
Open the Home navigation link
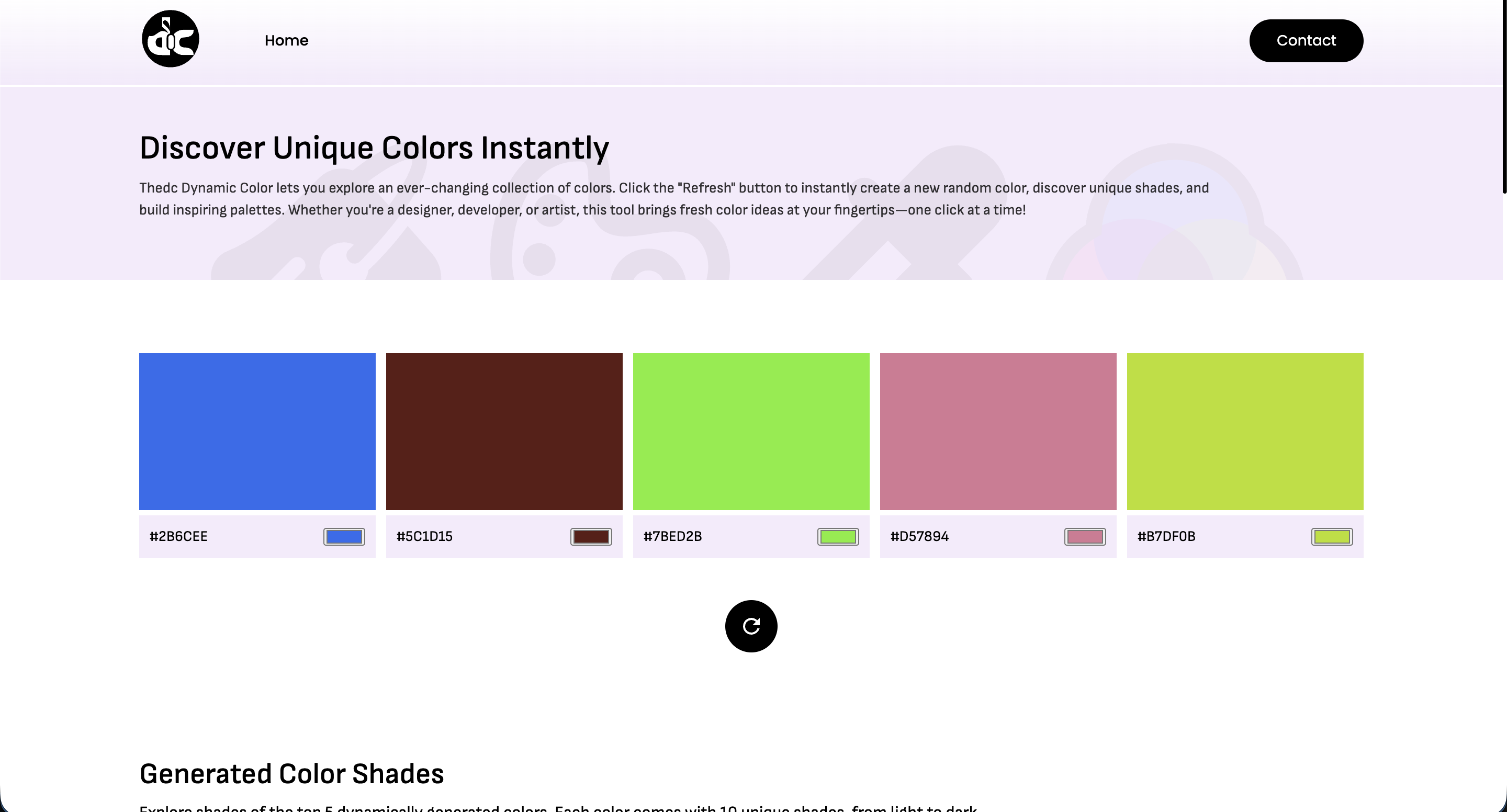(x=286, y=40)
